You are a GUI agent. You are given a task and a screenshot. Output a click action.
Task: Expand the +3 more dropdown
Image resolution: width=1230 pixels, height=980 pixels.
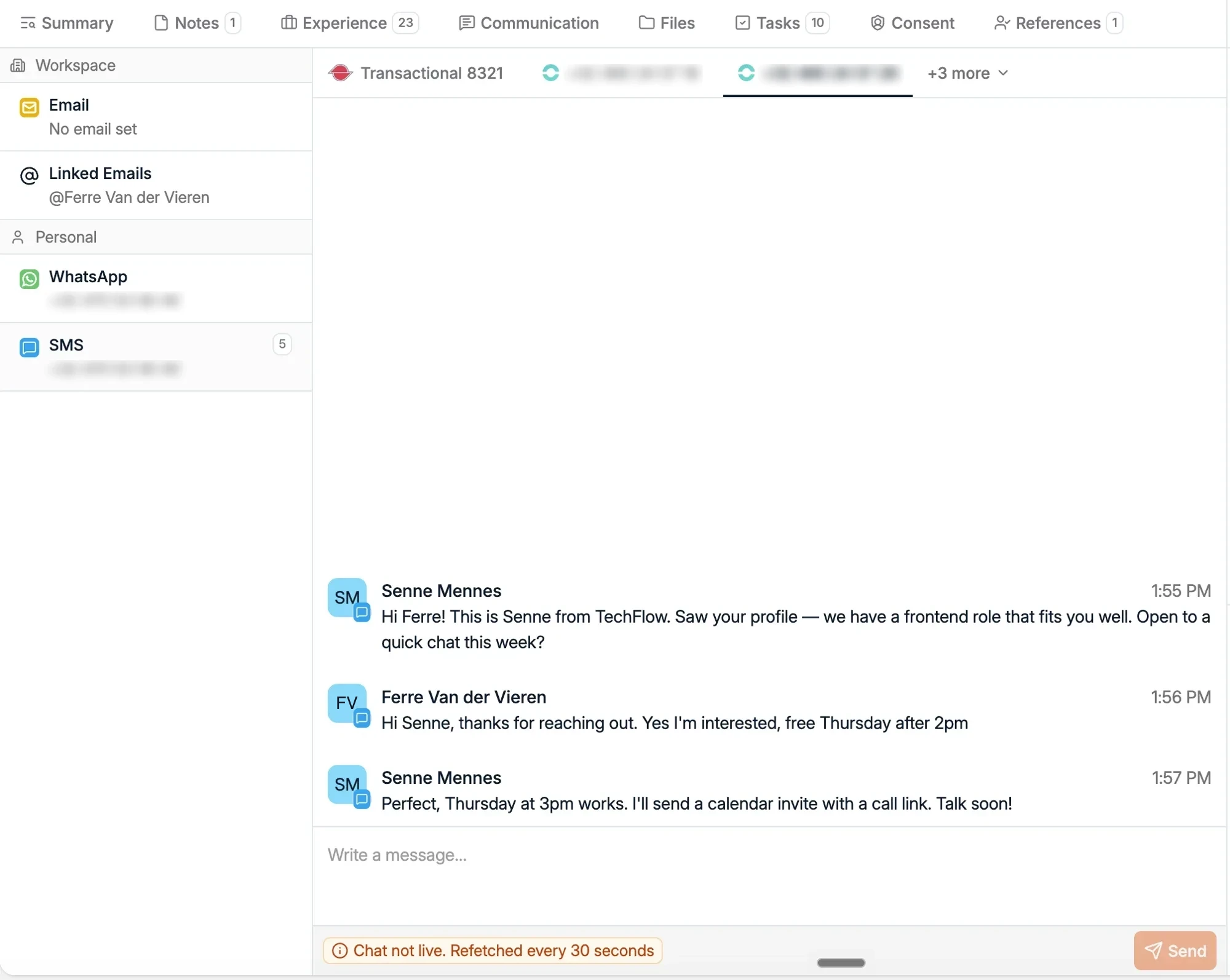click(968, 73)
